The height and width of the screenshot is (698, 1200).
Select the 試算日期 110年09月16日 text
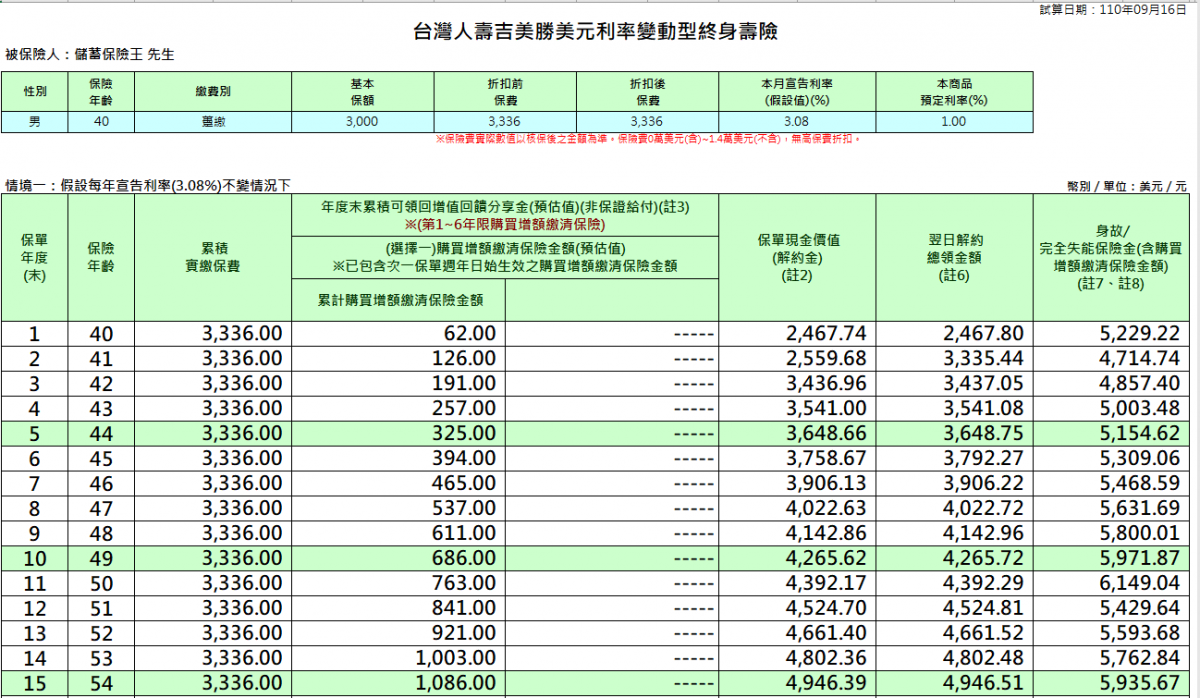(1112, 8)
